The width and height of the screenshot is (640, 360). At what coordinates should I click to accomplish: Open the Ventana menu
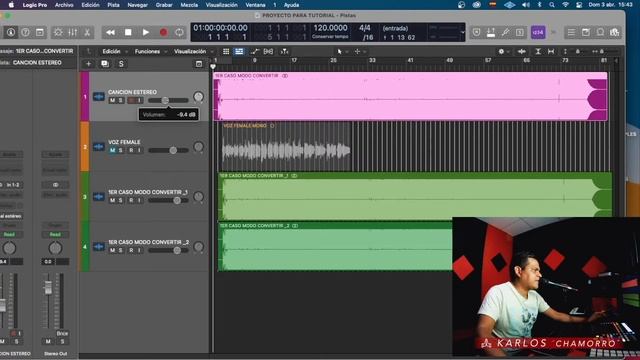[256, 5]
